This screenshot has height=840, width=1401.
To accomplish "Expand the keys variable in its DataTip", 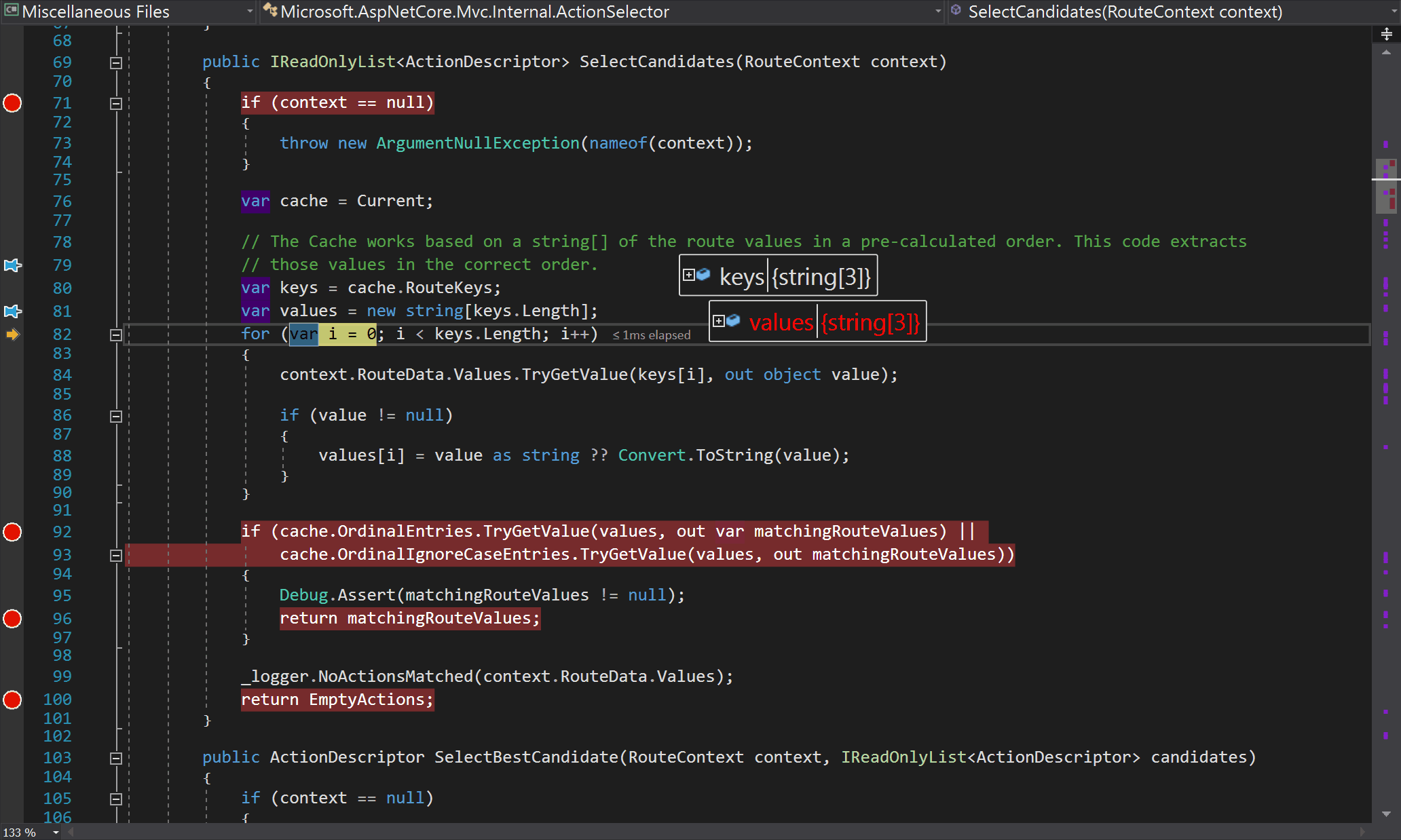I will pos(688,275).
